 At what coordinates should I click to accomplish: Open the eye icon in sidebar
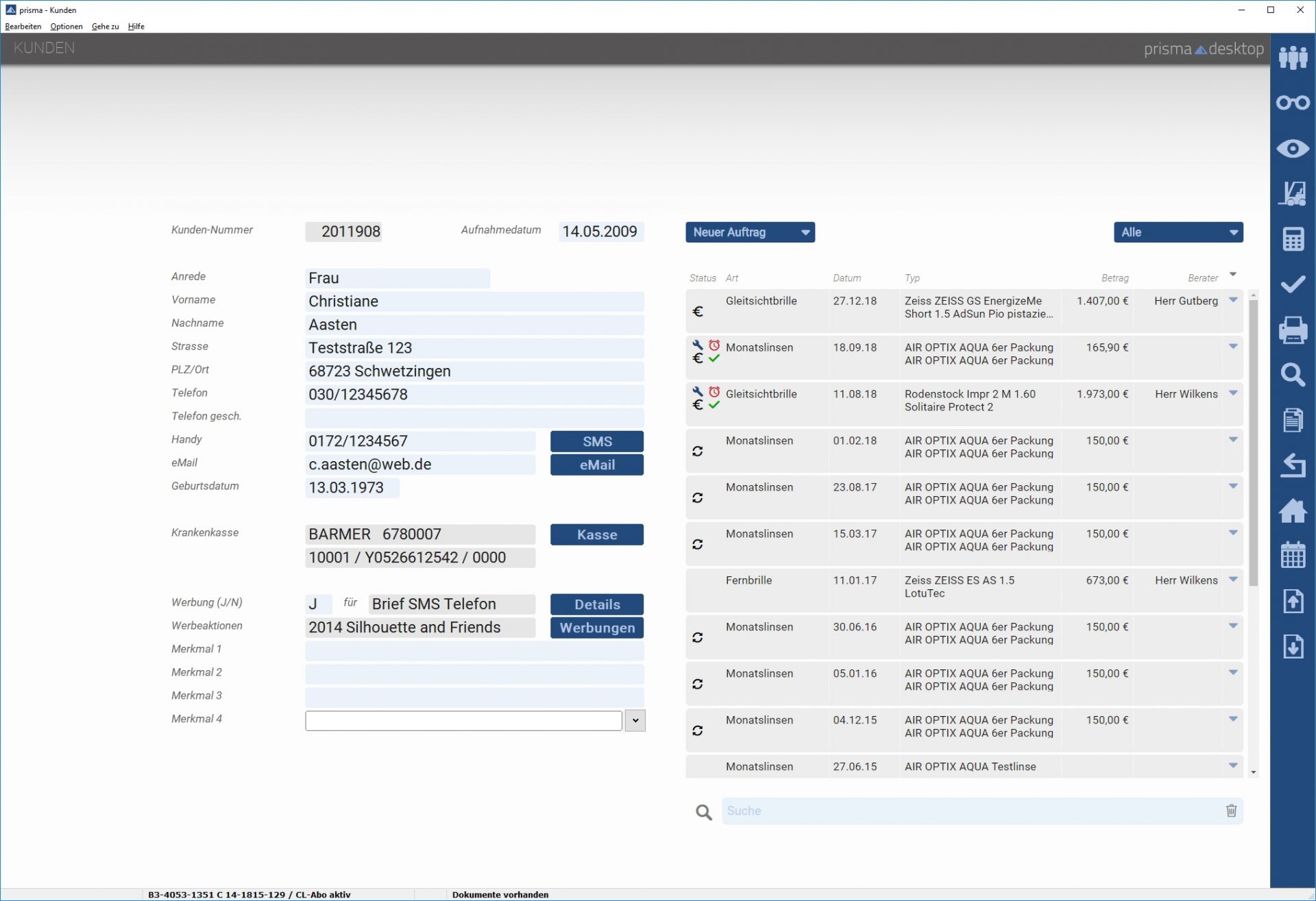[x=1293, y=149]
